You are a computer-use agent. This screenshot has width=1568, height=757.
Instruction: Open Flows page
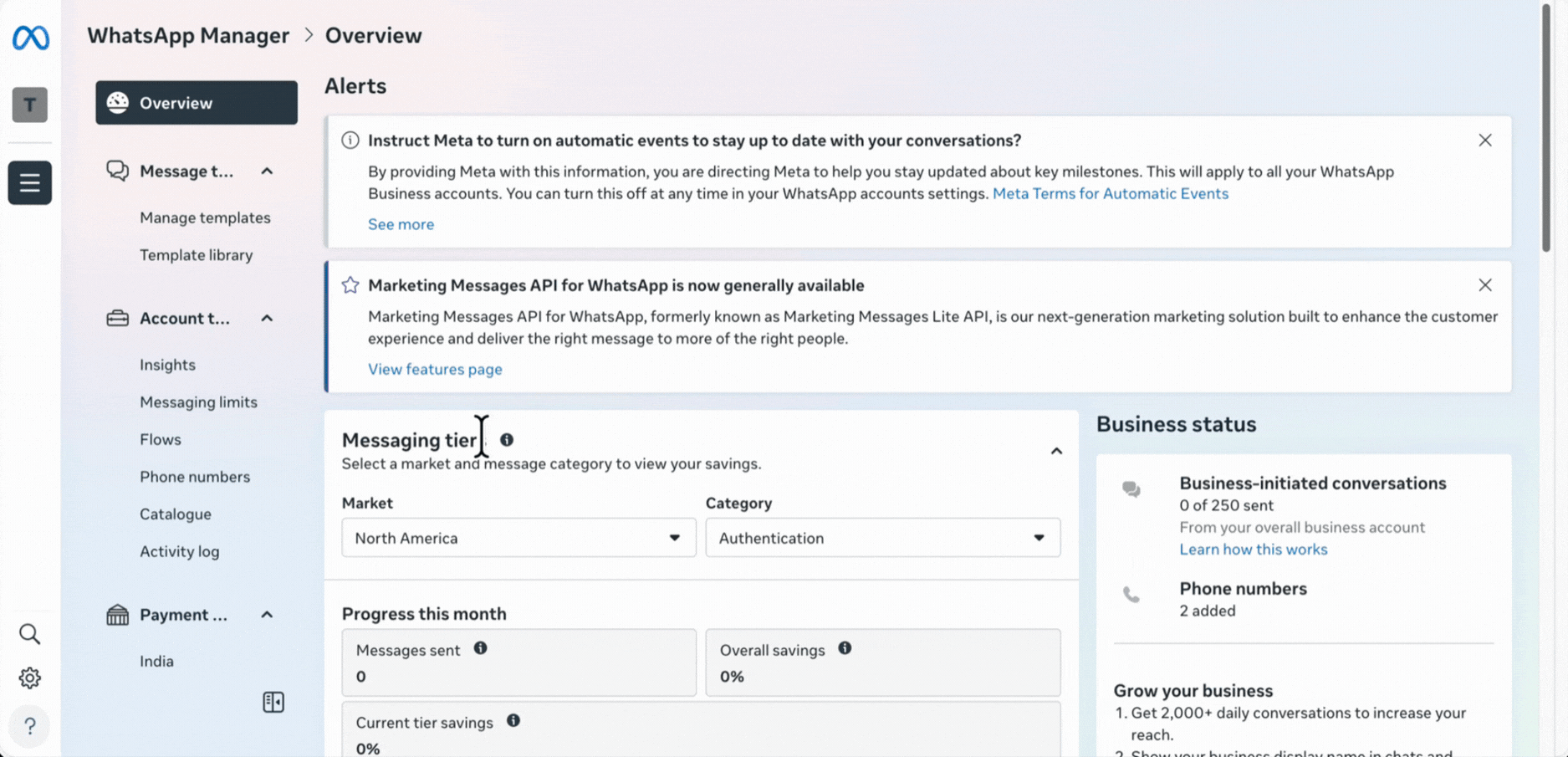pyautogui.click(x=160, y=439)
